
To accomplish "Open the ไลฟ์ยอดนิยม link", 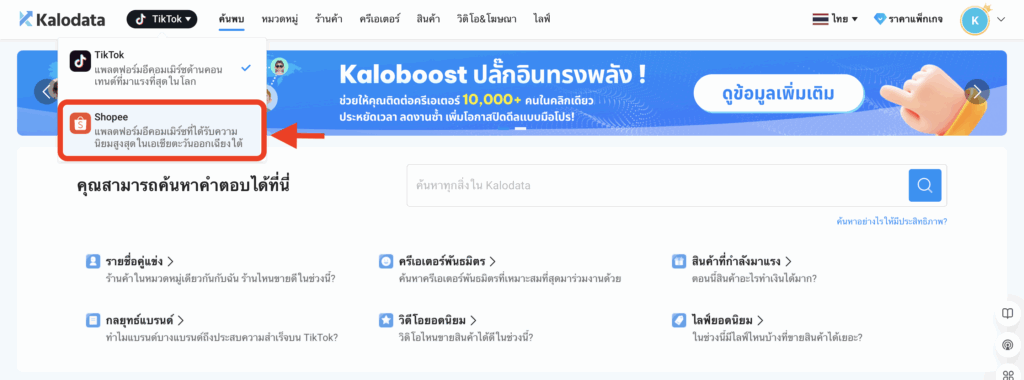I will (728, 321).
